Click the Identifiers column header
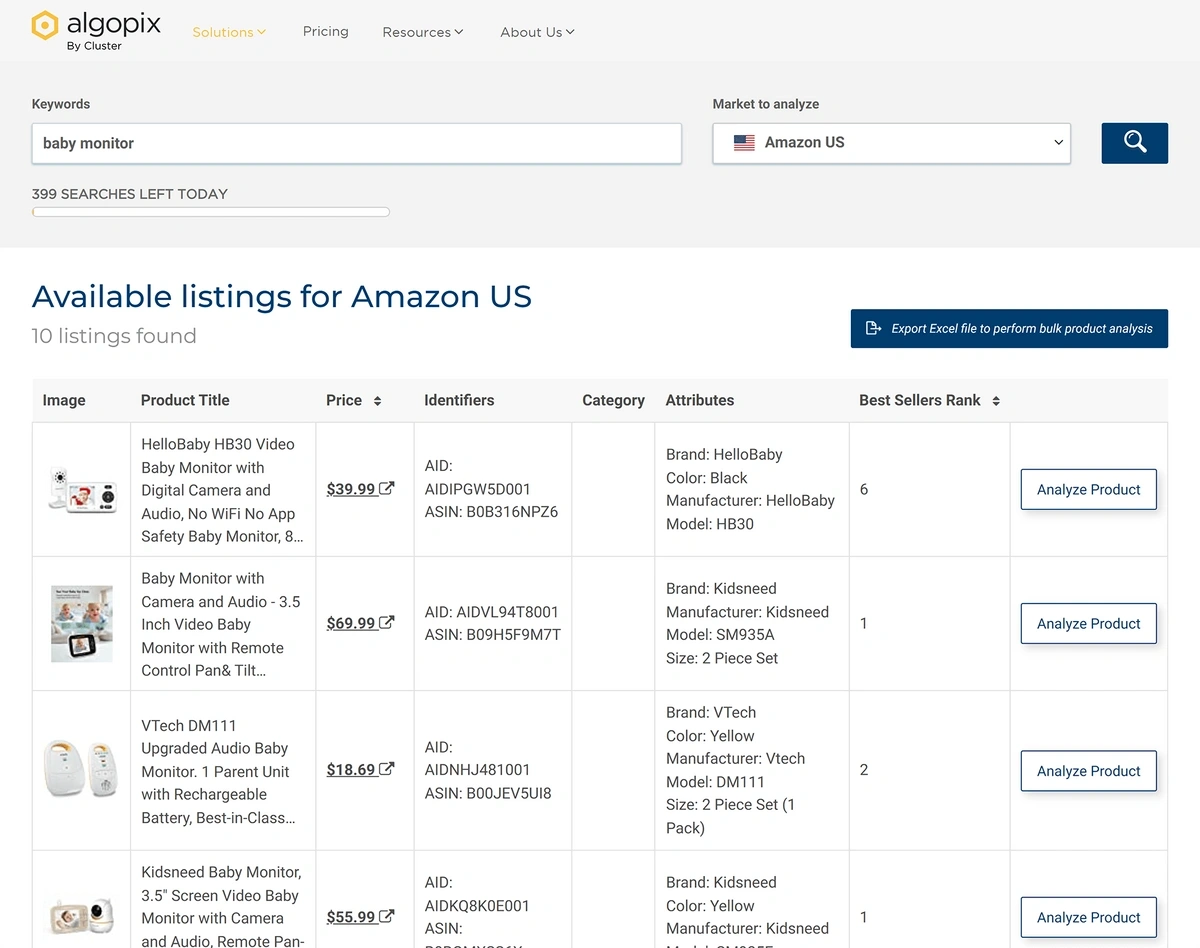 click(459, 400)
